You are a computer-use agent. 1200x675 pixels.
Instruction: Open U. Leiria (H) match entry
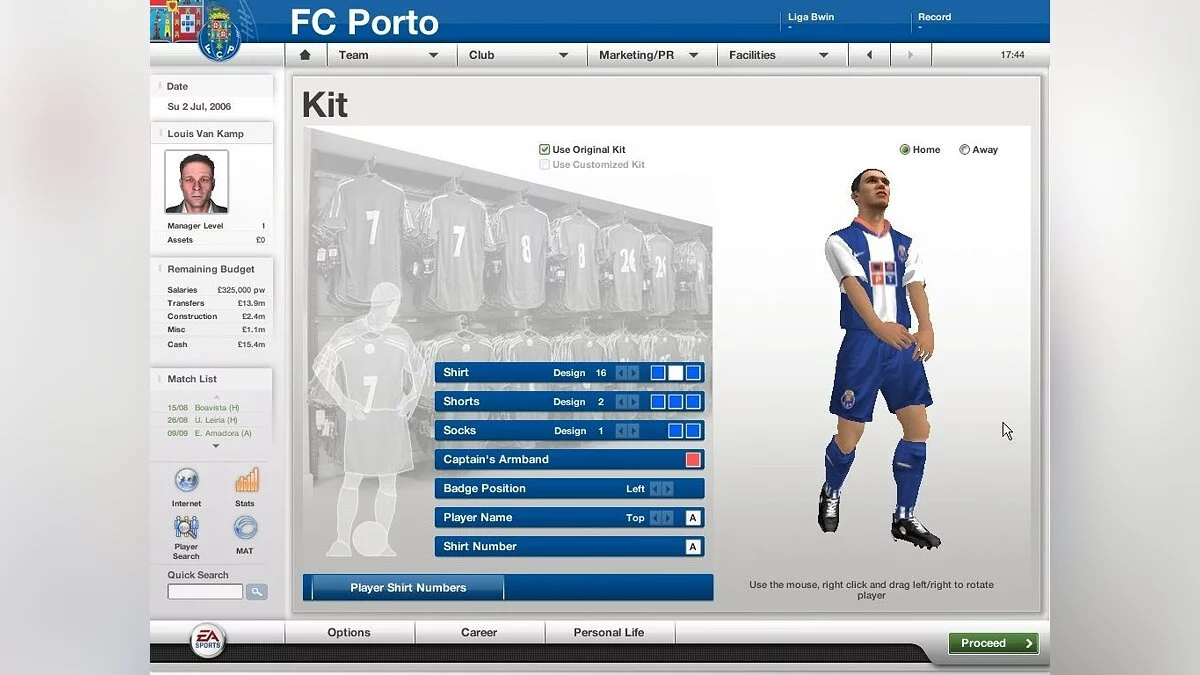point(203,420)
